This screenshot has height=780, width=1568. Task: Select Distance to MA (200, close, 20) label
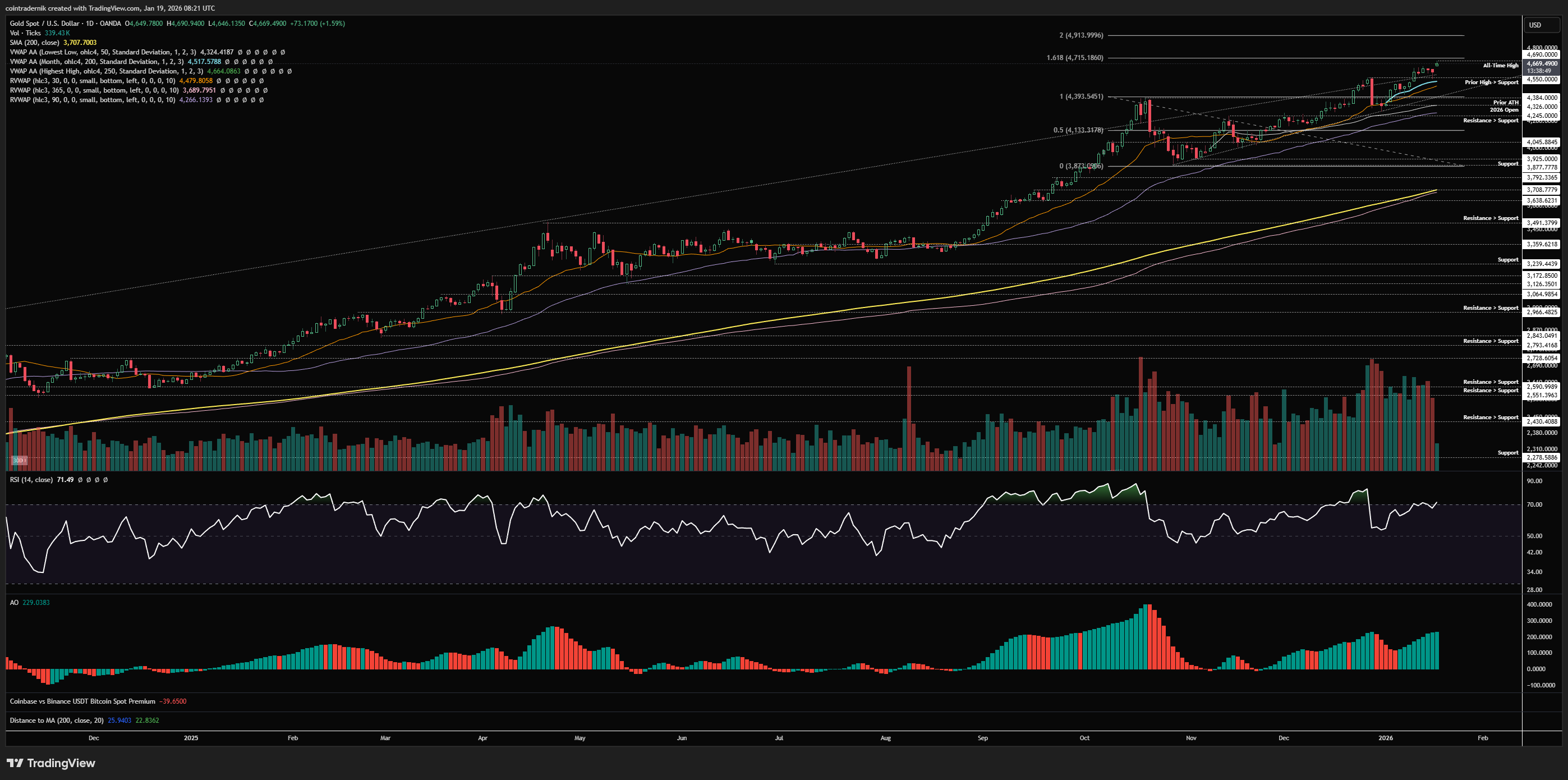pyautogui.click(x=56, y=721)
